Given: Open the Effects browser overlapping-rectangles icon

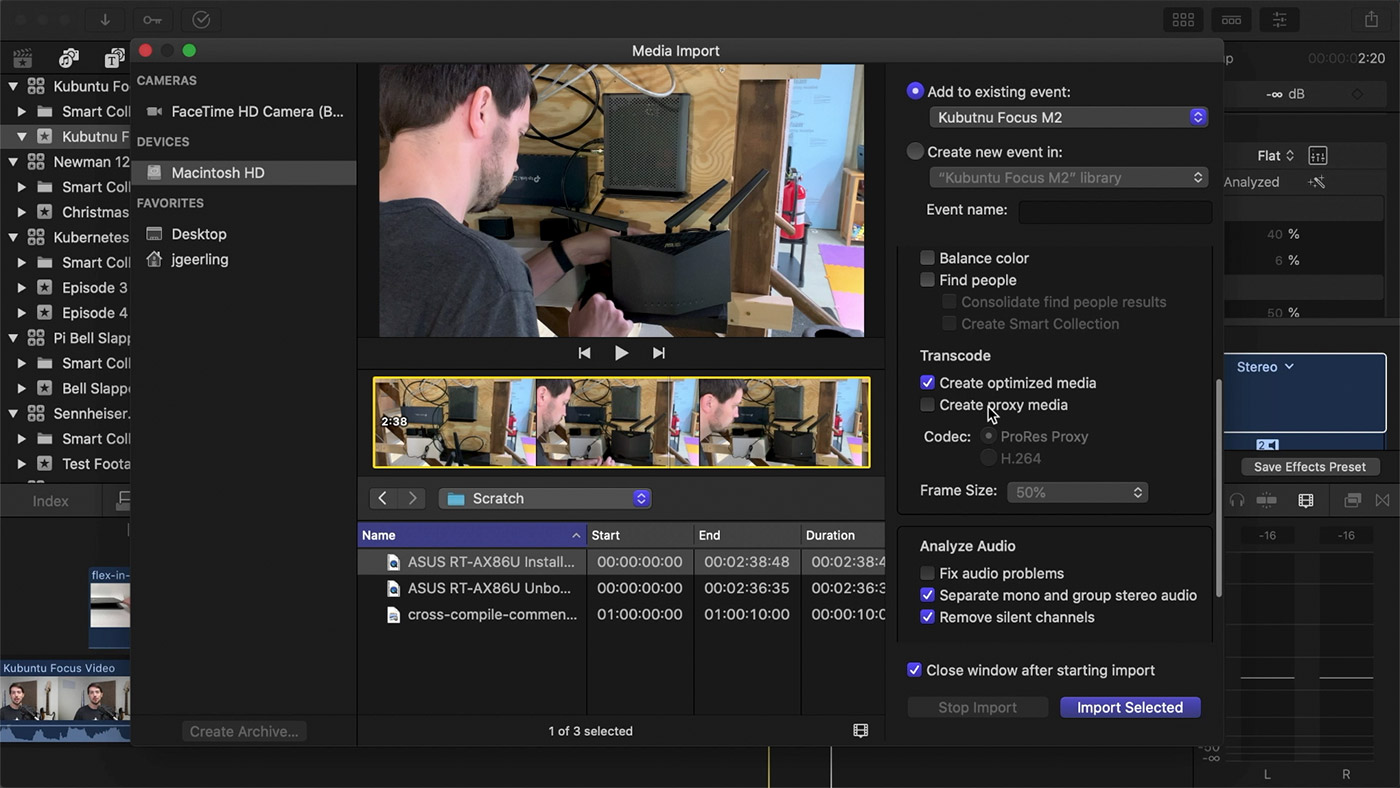Looking at the screenshot, I should click(1353, 500).
